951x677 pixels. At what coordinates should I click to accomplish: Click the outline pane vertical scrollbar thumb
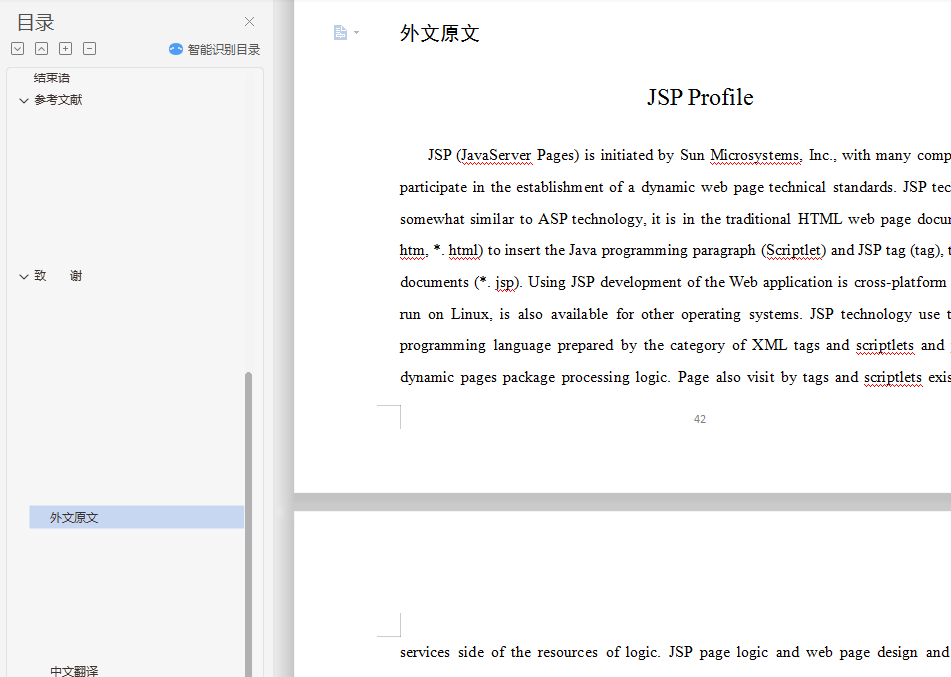coord(248,524)
